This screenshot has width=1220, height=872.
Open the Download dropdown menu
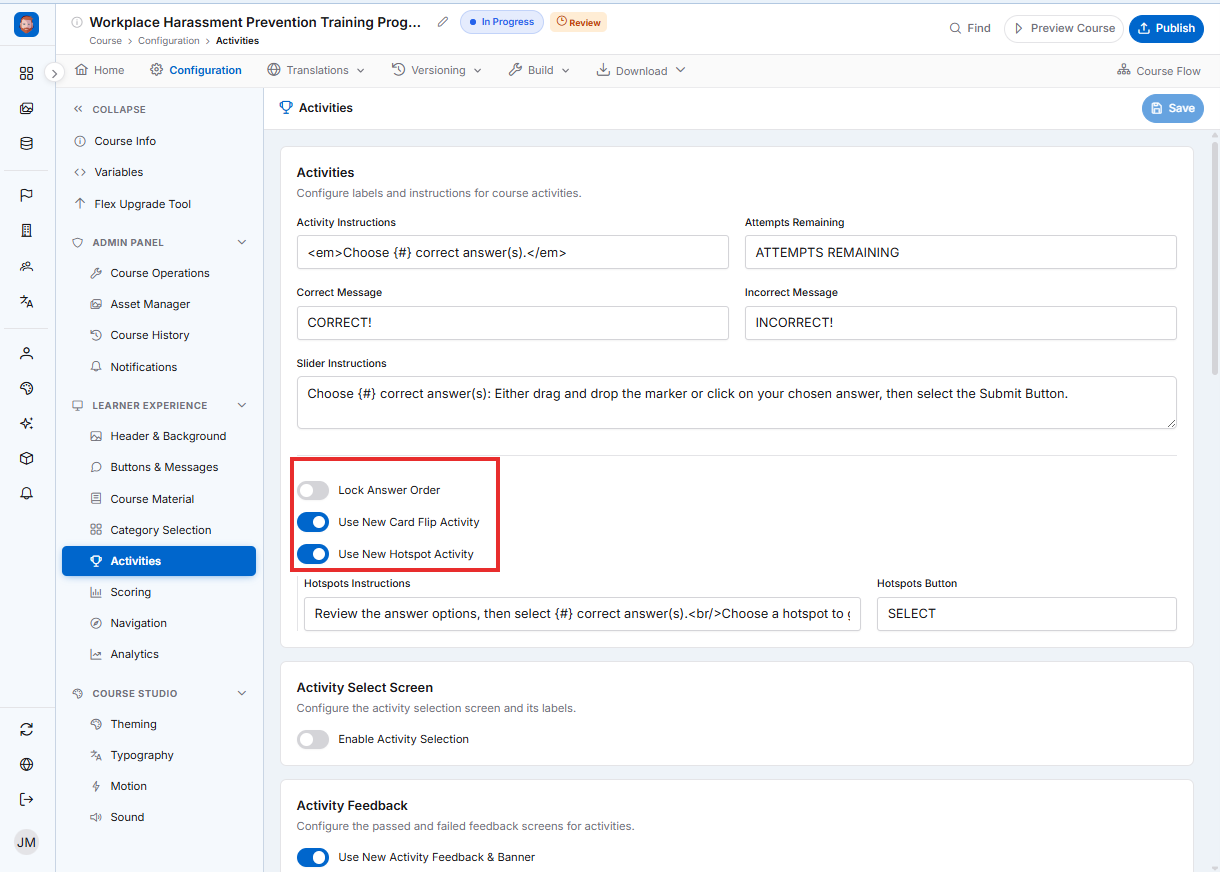(x=641, y=70)
